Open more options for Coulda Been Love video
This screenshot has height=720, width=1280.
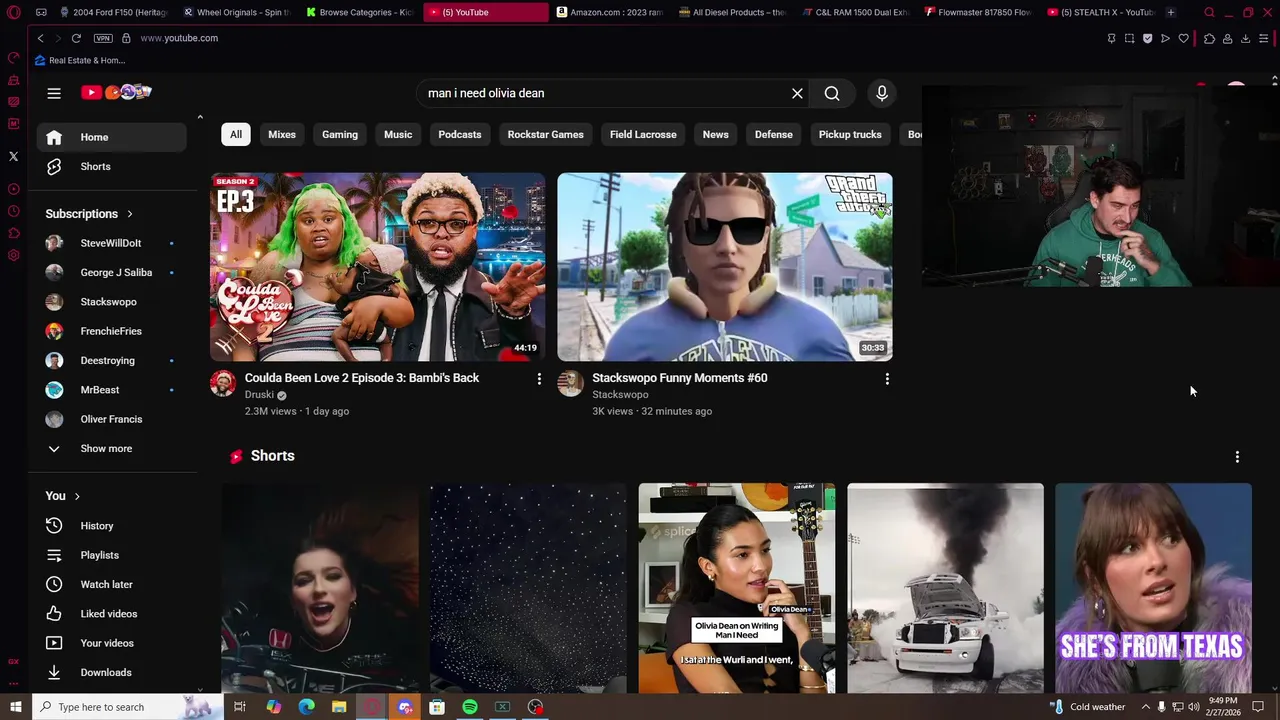click(539, 379)
